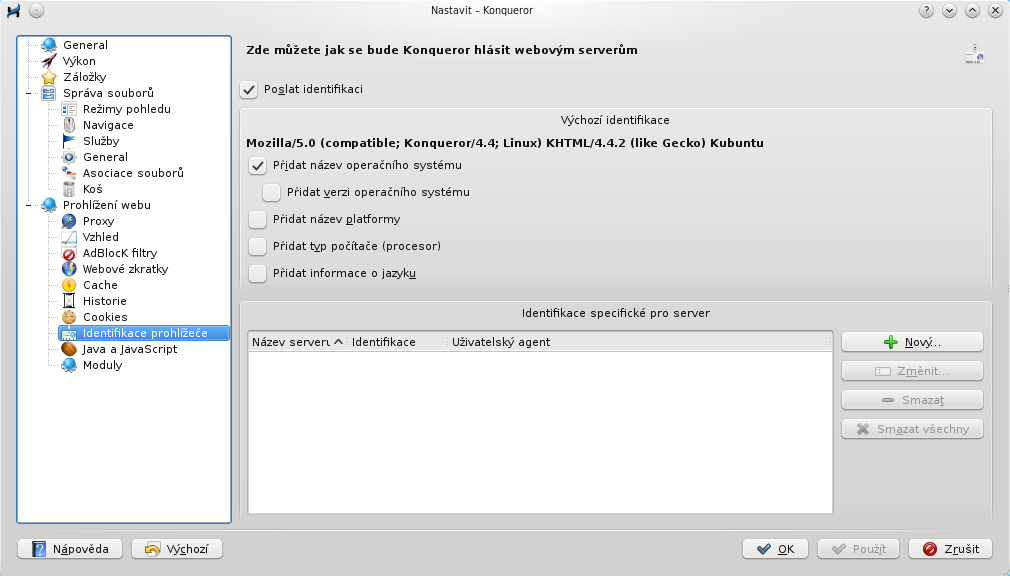
Task: Enable Přidat název platformy
Action: pos(258,220)
